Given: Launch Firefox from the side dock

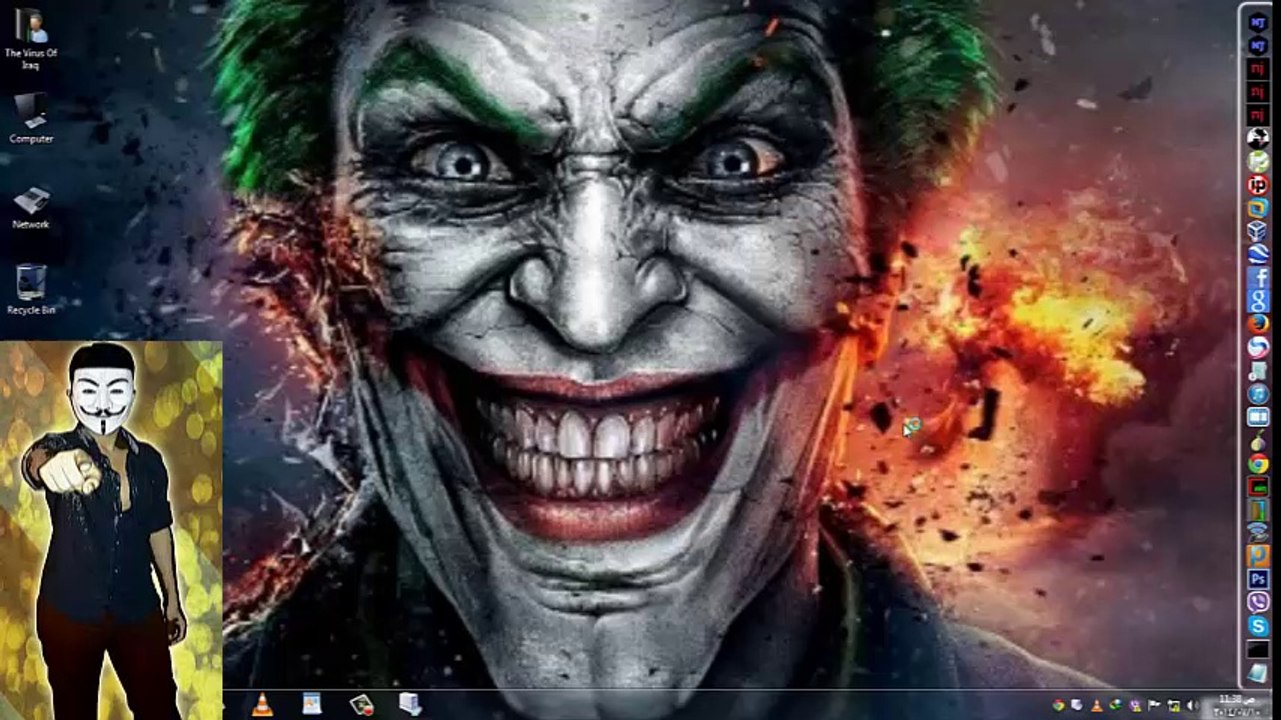Looking at the screenshot, I should point(1258,323).
